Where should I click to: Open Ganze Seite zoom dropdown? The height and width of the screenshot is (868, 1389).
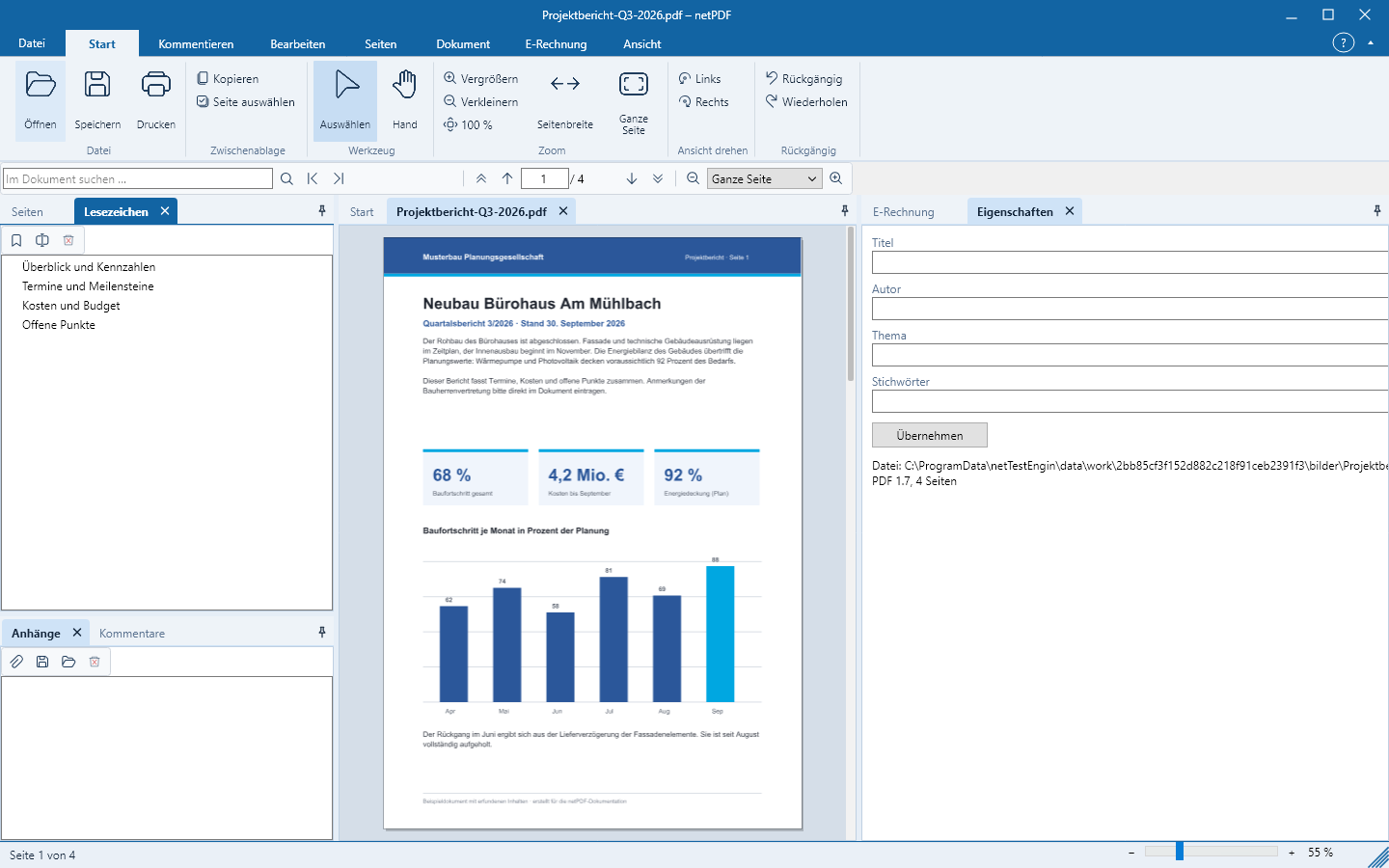point(764,178)
